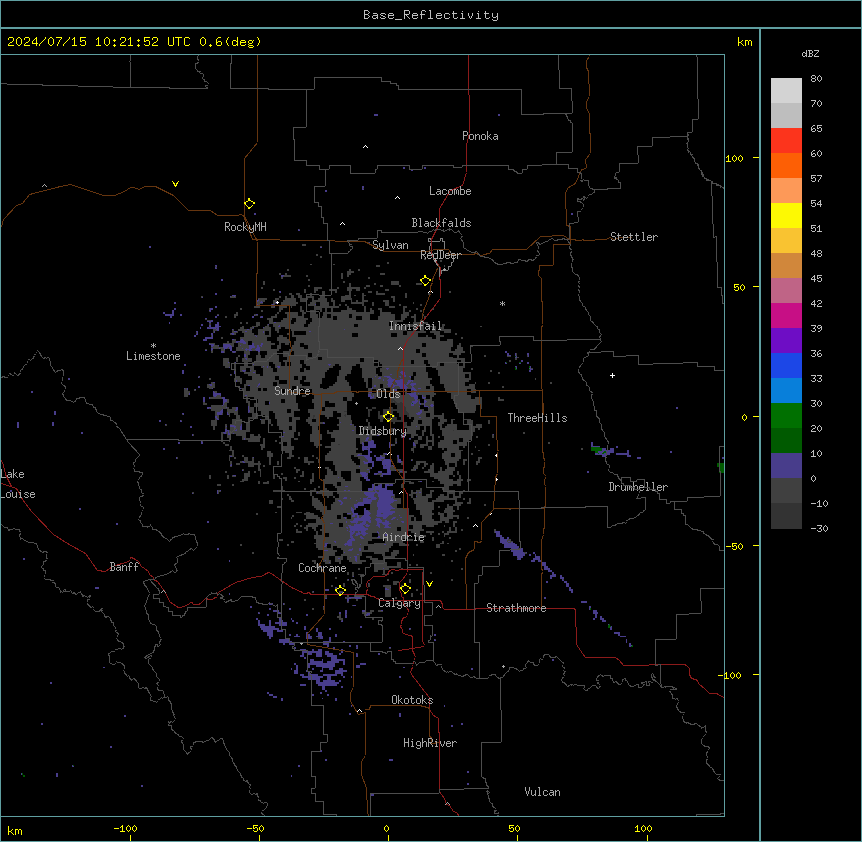Click the Ponoka city label
The width and height of the screenshot is (862, 842).
pyautogui.click(x=480, y=136)
